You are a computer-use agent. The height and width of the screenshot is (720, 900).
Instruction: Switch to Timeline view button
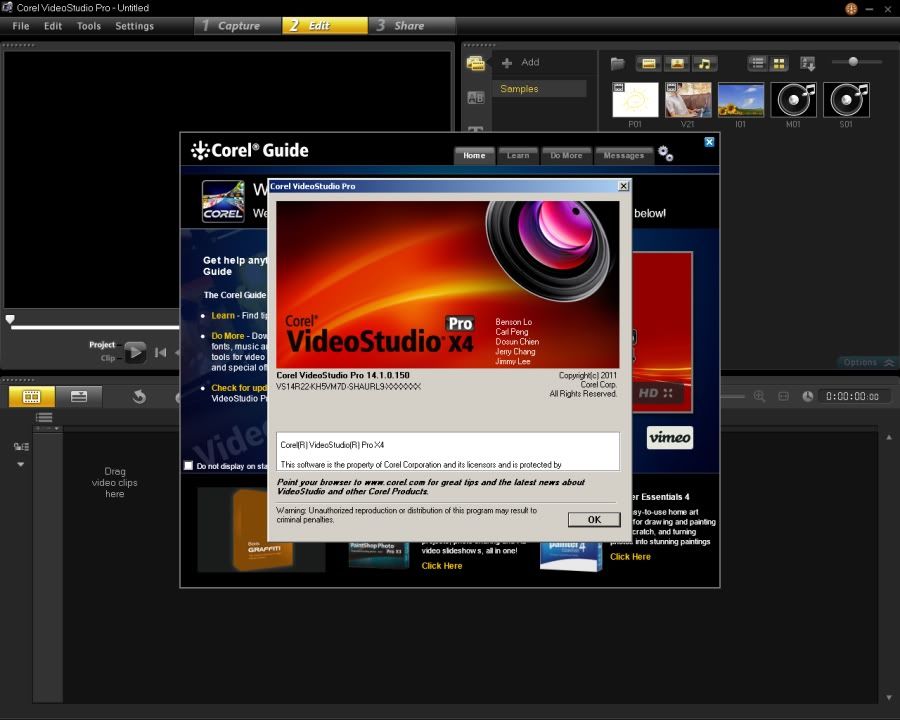(x=78, y=396)
